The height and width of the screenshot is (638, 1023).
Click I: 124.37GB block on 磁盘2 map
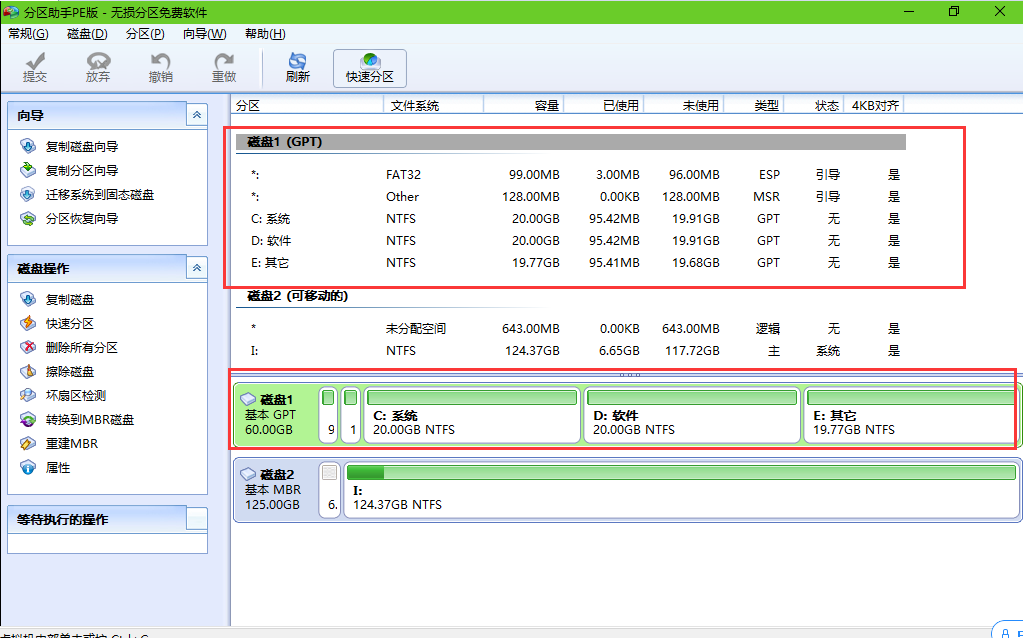pos(681,490)
